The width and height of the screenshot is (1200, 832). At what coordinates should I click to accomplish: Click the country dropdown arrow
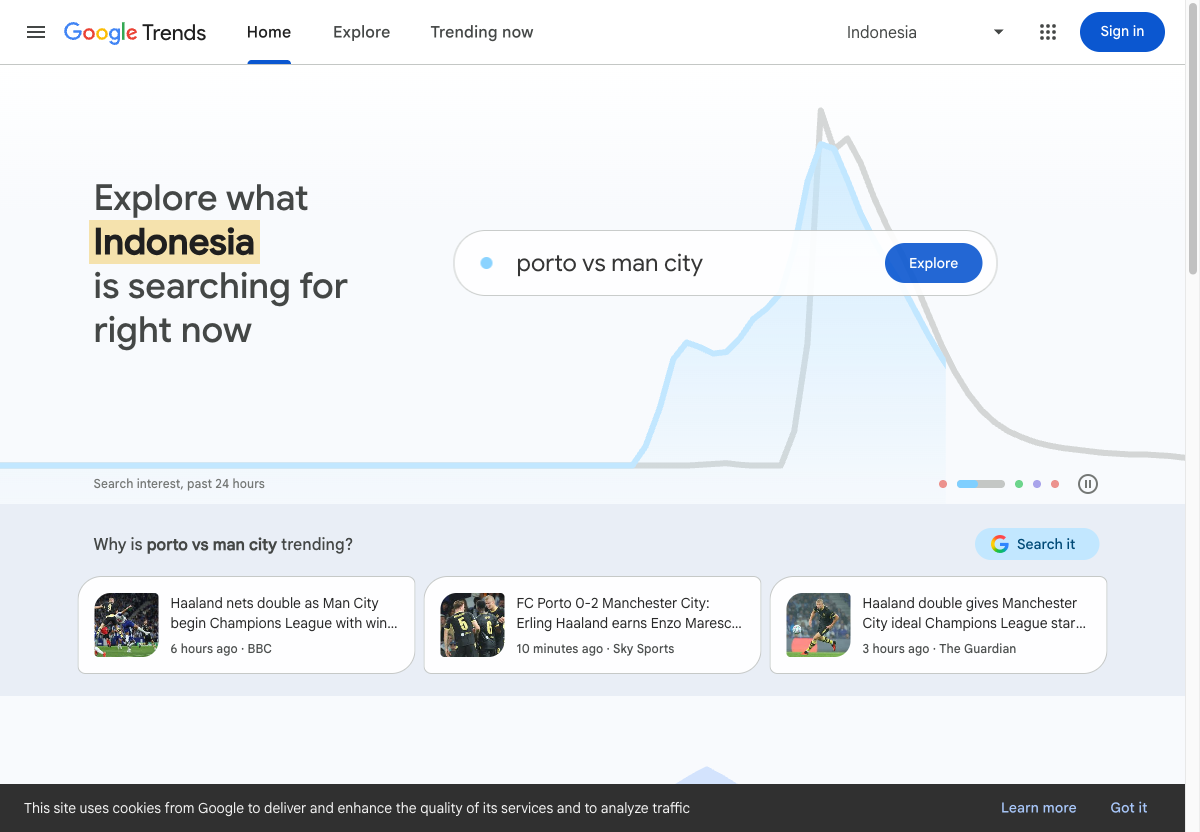pos(998,32)
